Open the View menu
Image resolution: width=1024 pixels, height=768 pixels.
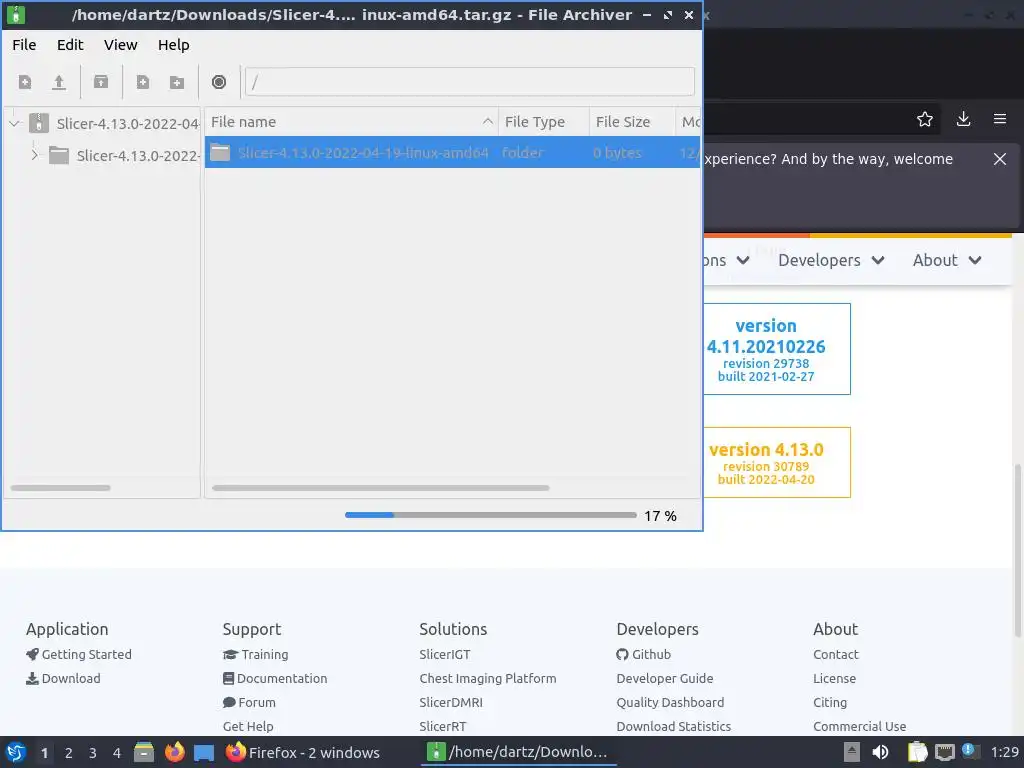121,44
